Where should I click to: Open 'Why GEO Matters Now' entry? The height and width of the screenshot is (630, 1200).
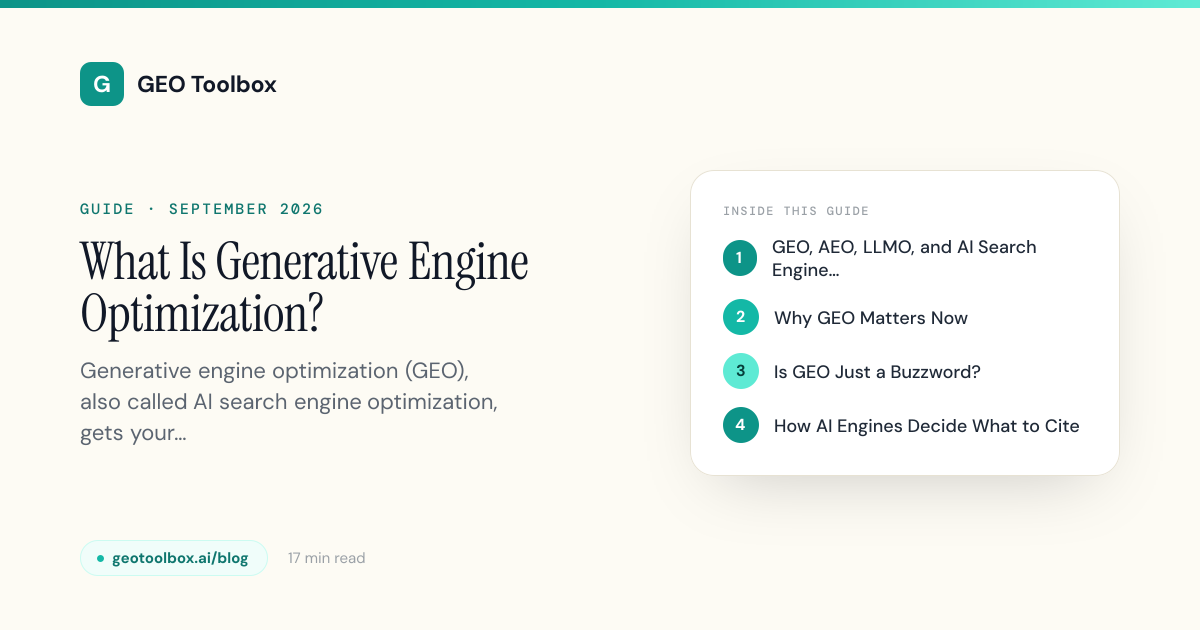click(x=871, y=318)
